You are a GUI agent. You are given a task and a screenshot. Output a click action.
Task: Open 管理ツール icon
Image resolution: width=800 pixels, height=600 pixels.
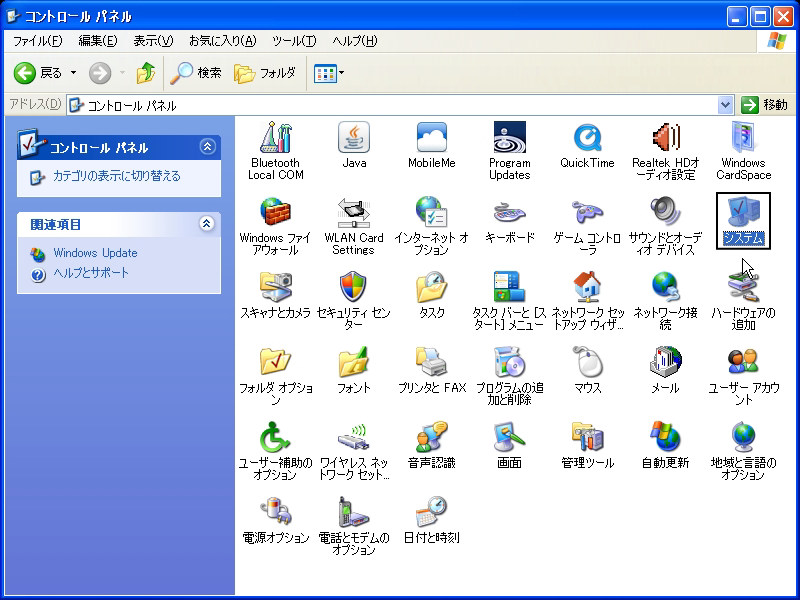[x=587, y=437]
